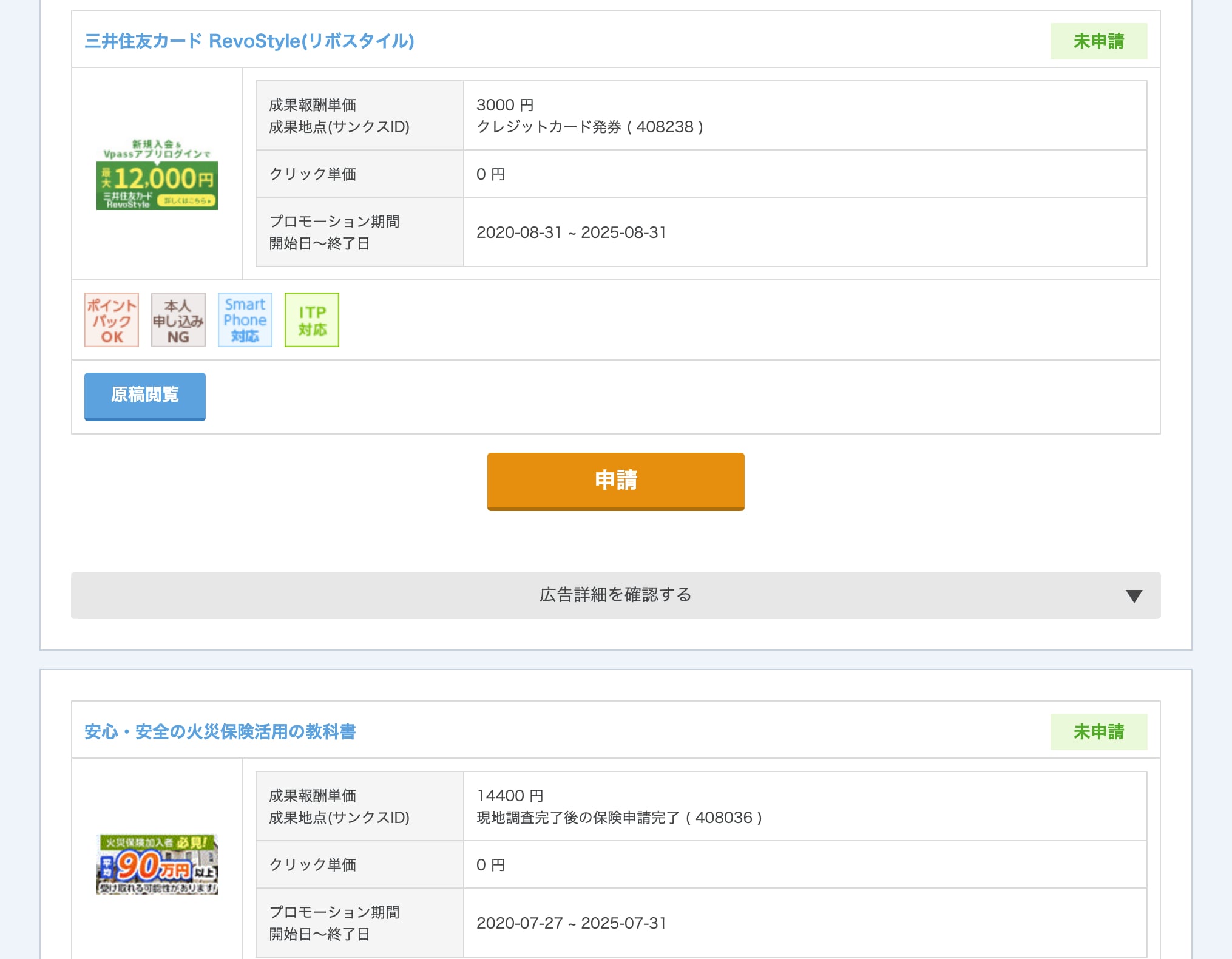Open 三井住友カード RevoStyle title link
The width and height of the screenshot is (1232, 959).
(x=249, y=41)
